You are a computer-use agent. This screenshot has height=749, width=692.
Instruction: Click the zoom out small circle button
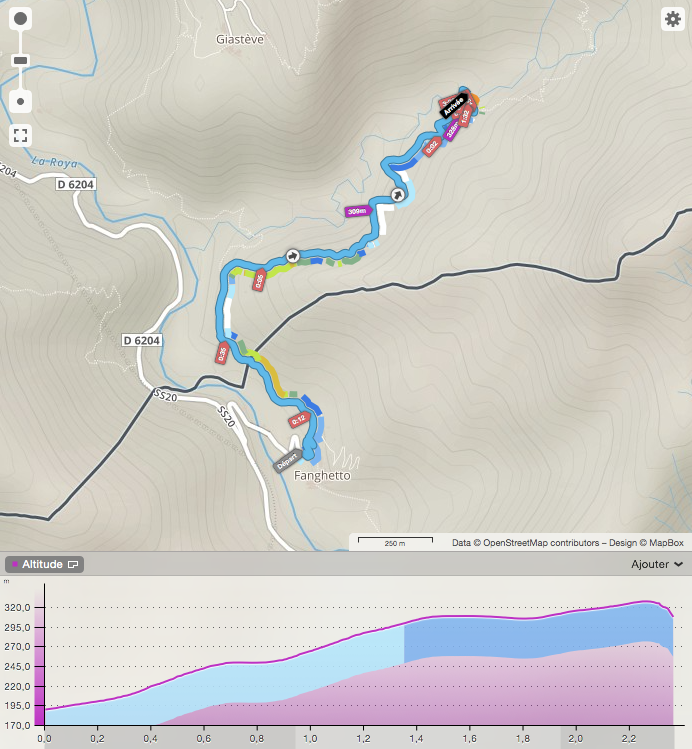coord(20,102)
